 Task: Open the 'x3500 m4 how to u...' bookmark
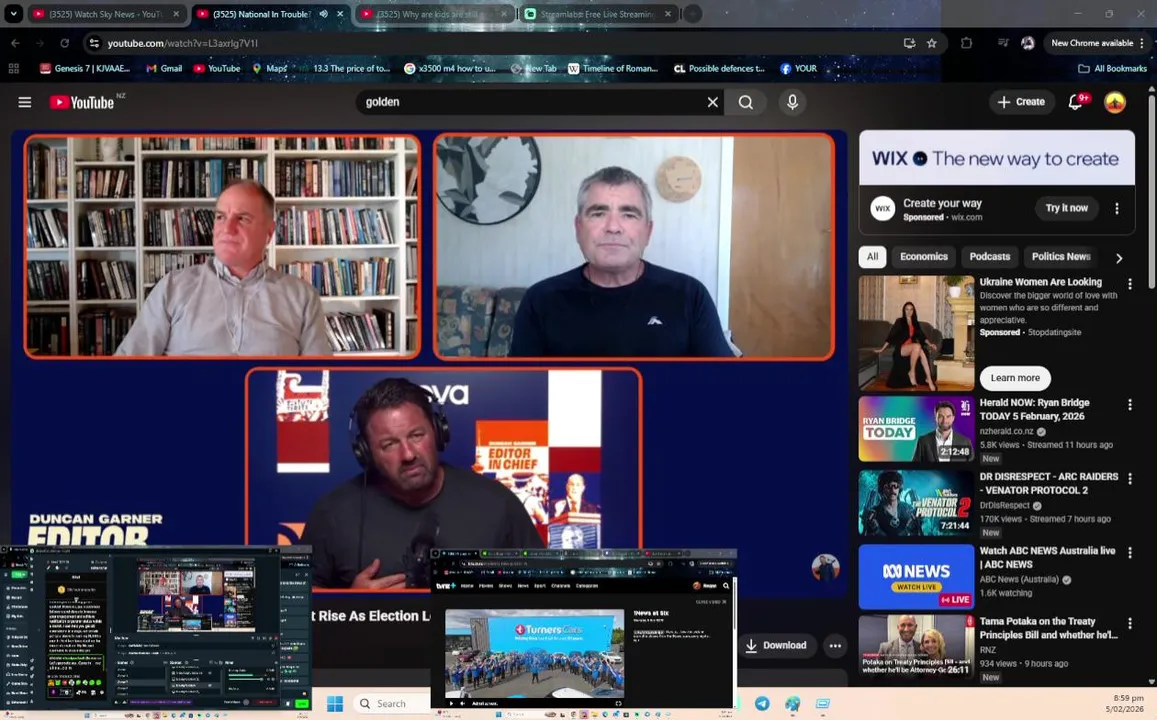(449, 69)
